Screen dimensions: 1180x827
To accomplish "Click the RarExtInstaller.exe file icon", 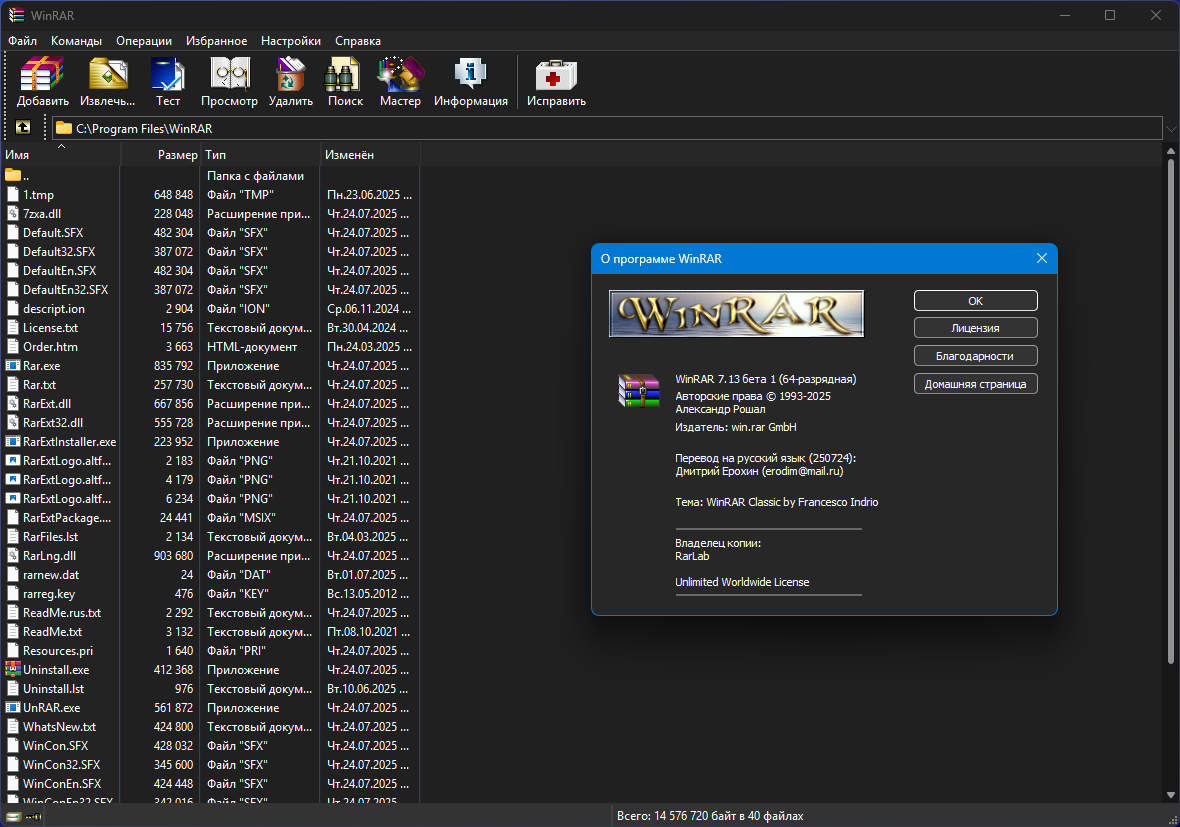I will 13,442.
